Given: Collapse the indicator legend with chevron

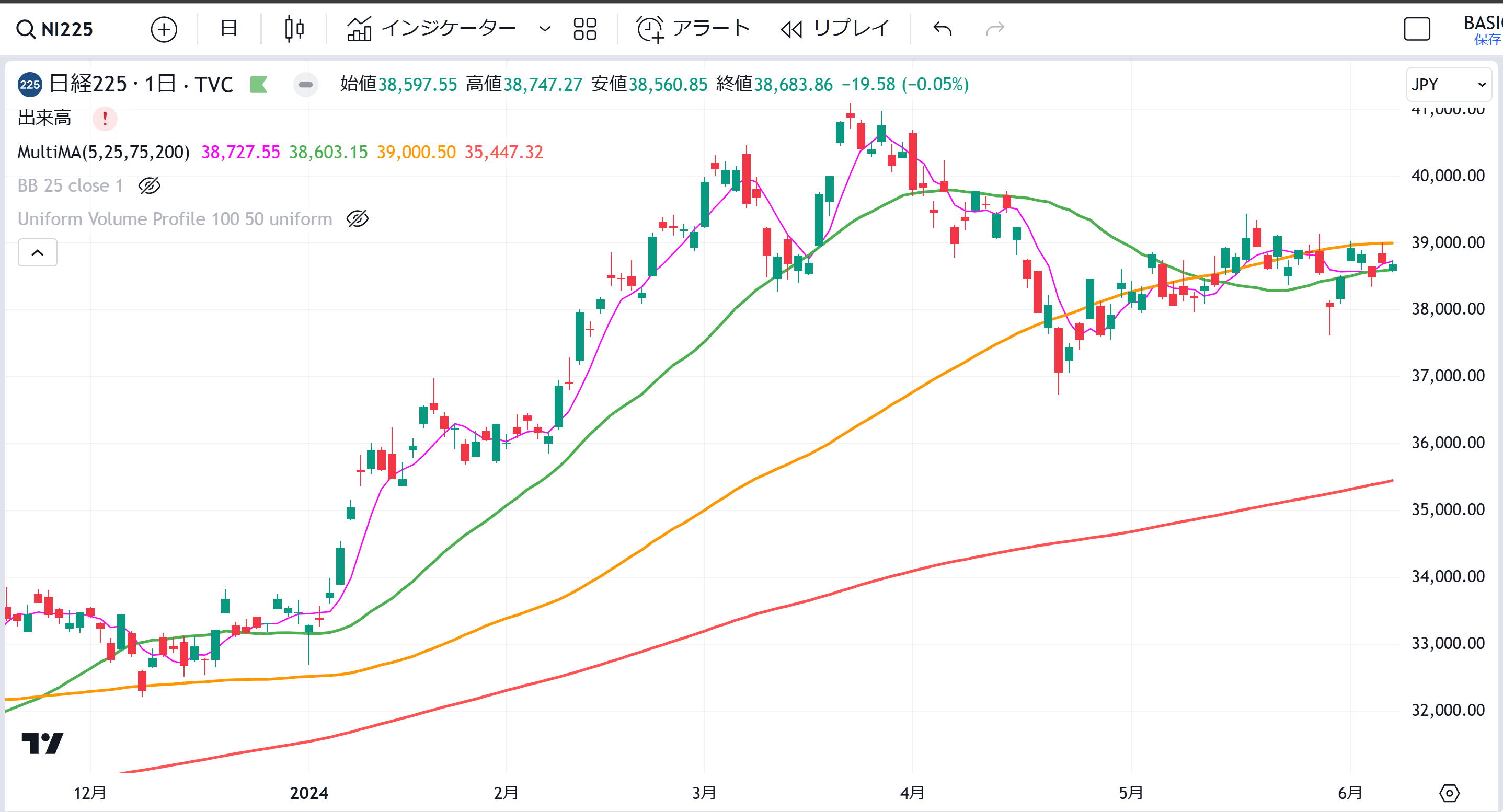Looking at the screenshot, I should click(x=37, y=252).
